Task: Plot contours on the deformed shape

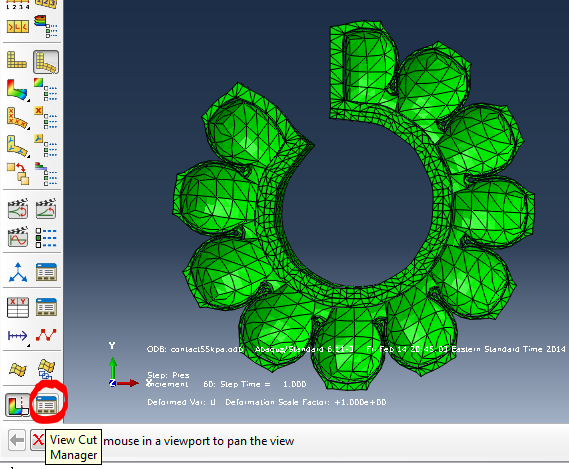Action: coord(17,89)
